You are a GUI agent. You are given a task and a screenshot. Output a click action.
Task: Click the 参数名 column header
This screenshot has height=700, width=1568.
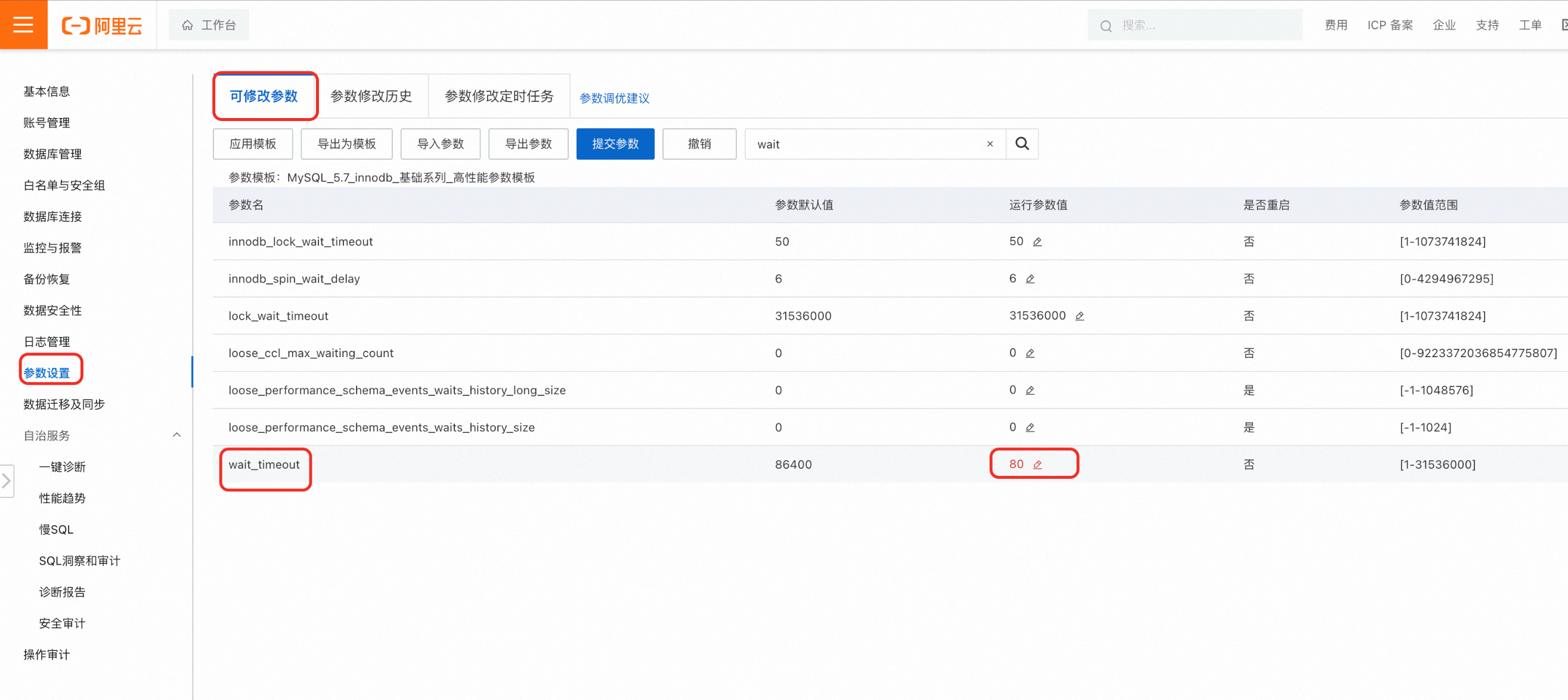(x=246, y=205)
